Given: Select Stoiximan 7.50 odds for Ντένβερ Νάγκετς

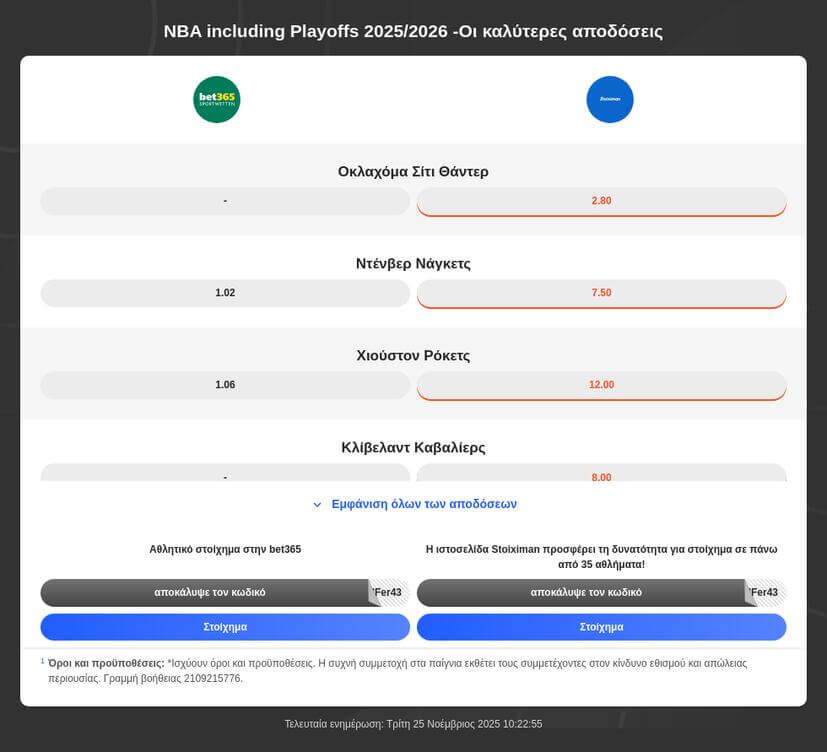Looking at the screenshot, I should click(x=601, y=293).
